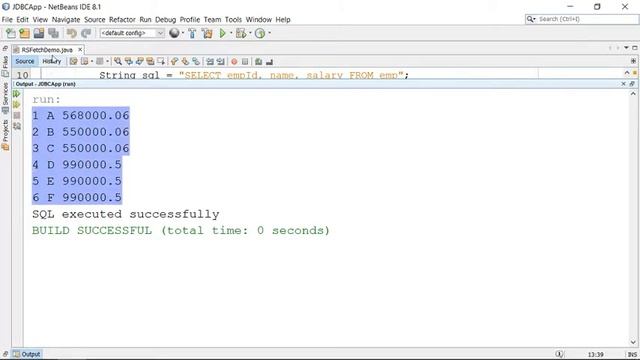Click the Last Edit editor toolbar icon
Viewport: 640px width, 360px height.
point(73,62)
